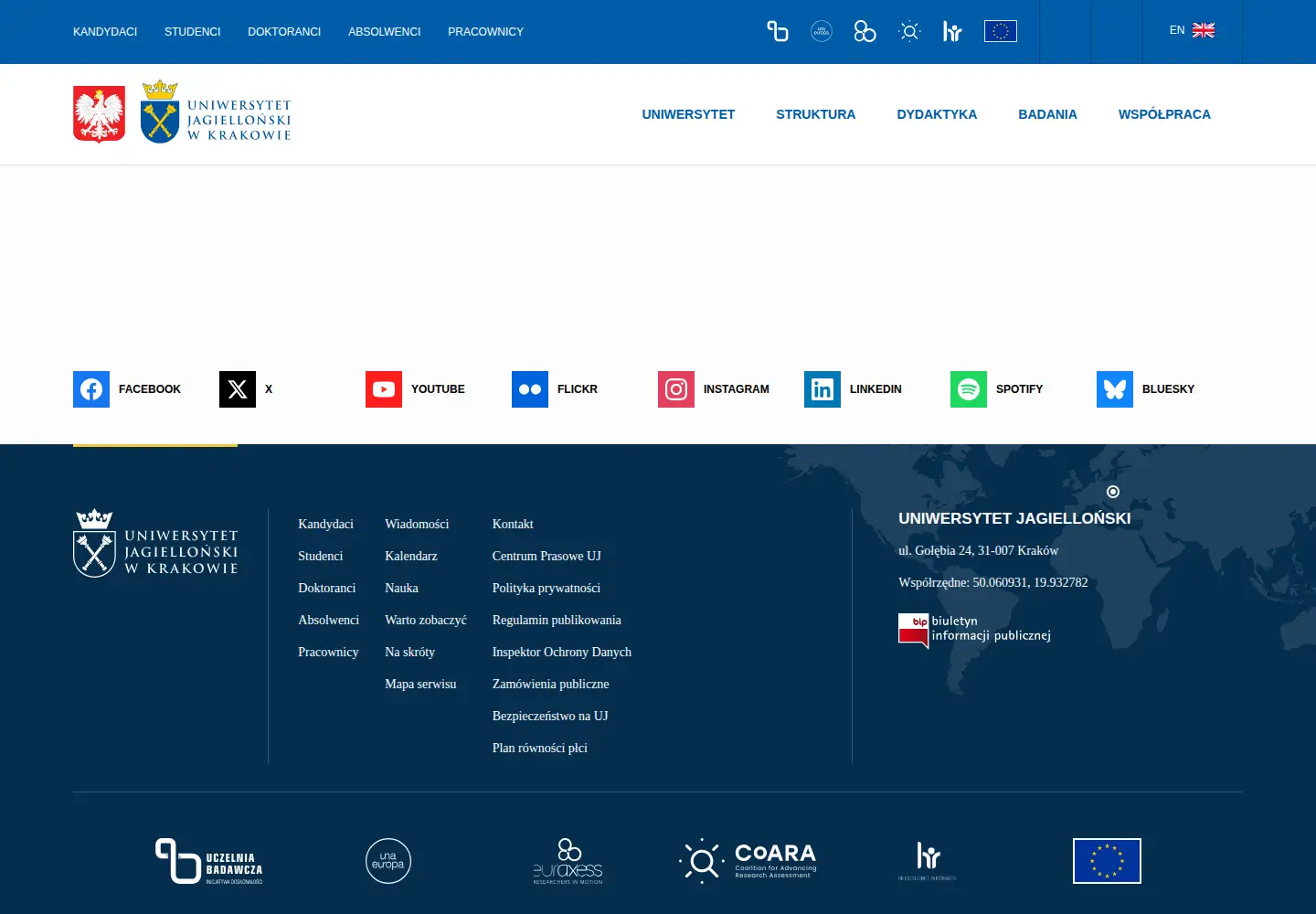Go to PRACOWNICY in top bar

point(485,32)
